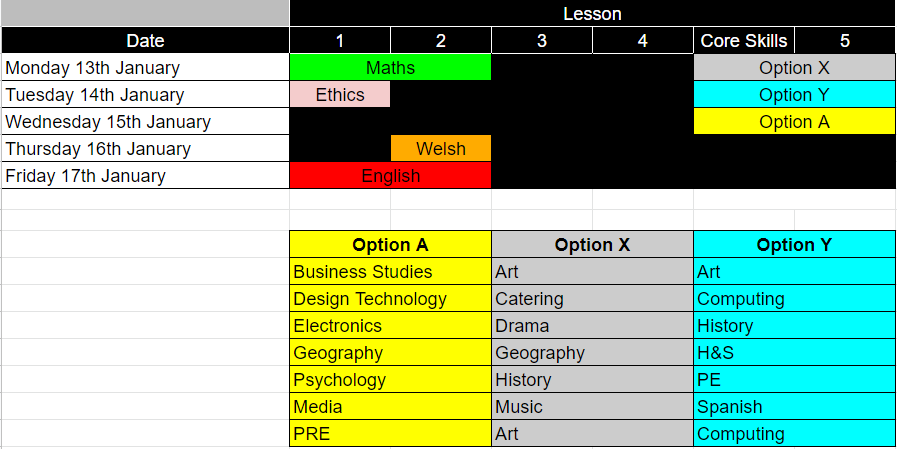The image size is (897, 449).
Task: Click the cyan Option Y timetable cell
Action: (x=794, y=94)
